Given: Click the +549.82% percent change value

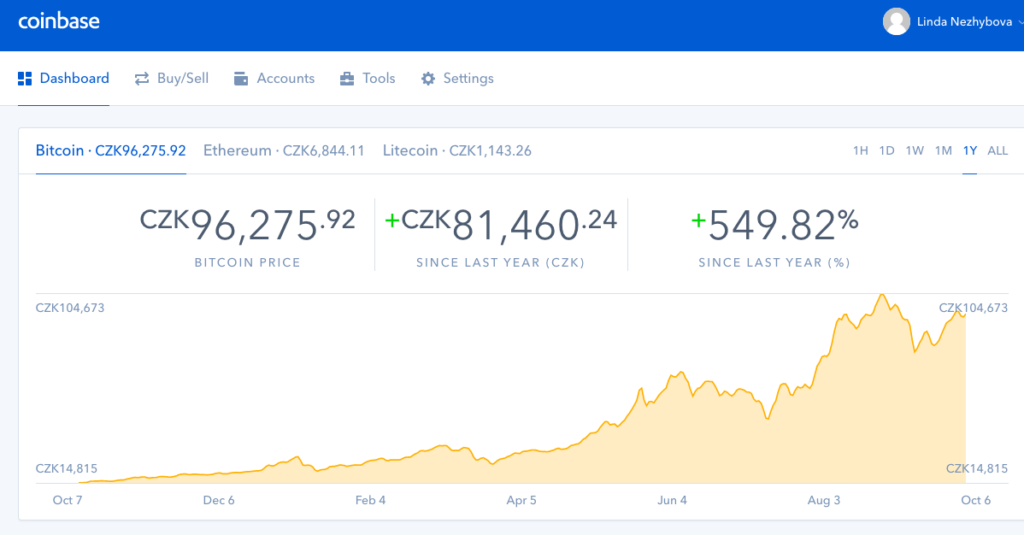Looking at the screenshot, I should pos(775,225).
